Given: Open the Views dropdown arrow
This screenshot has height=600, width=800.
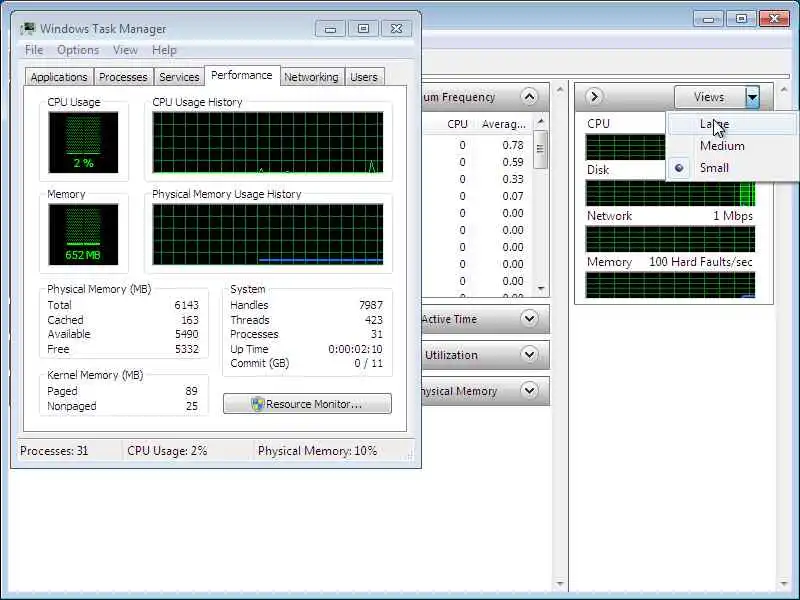Looking at the screenshot, I should (753, 97).
